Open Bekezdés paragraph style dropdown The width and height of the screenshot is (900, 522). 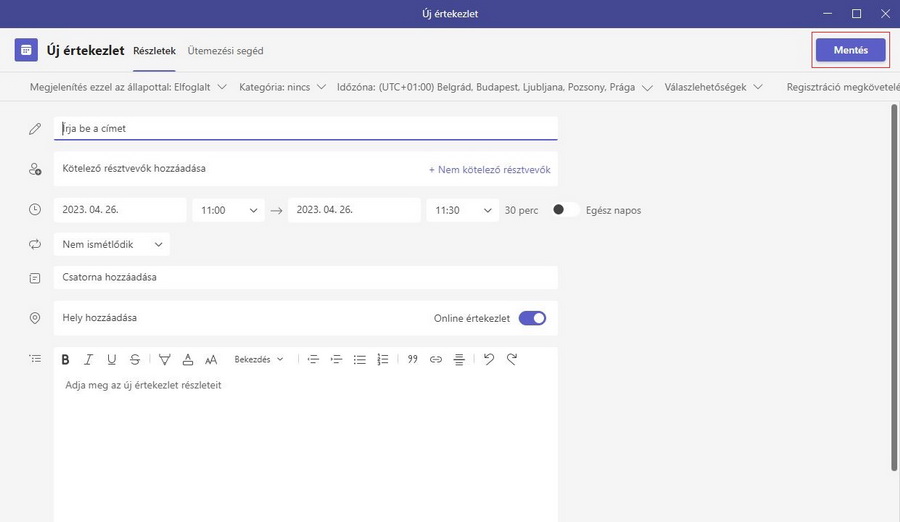(x=259, y=359)
